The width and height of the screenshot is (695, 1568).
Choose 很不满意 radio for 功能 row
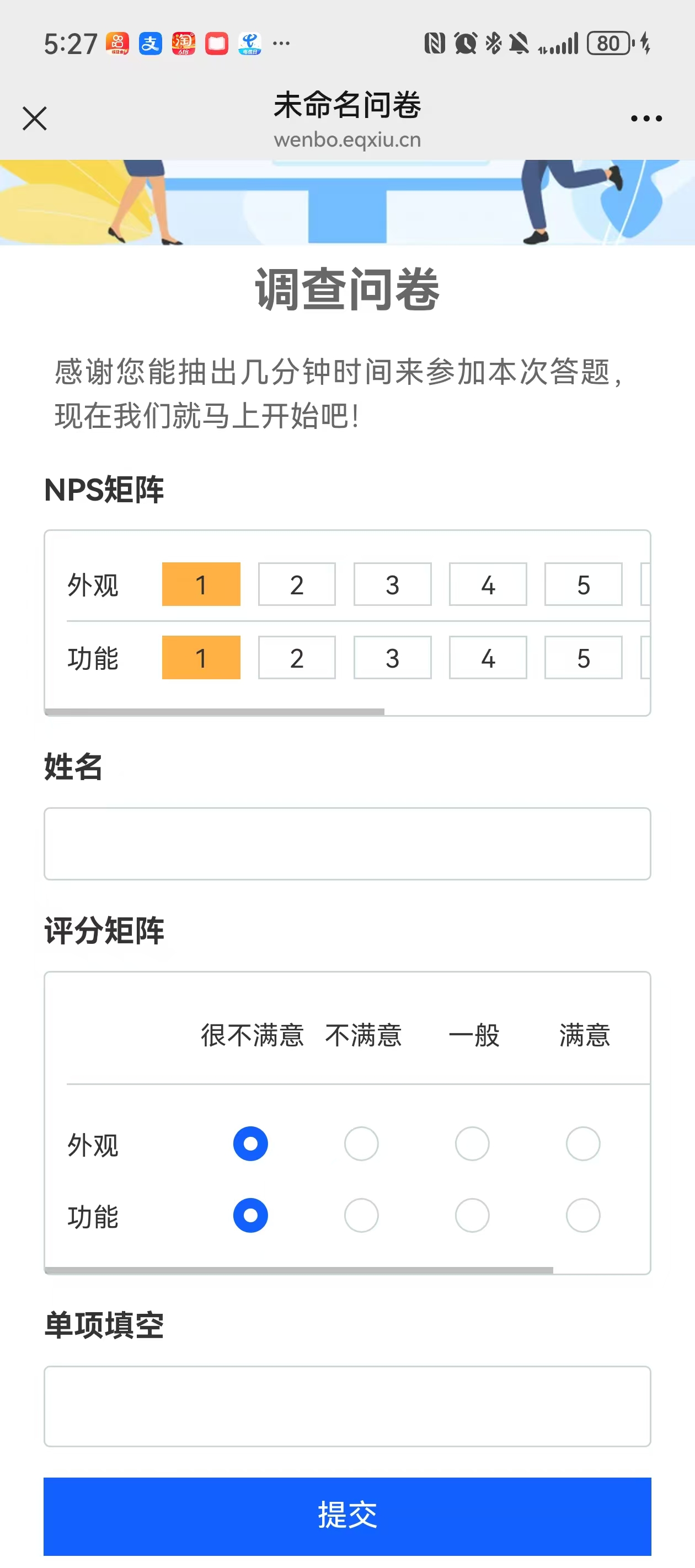(x=250, y=1215)
